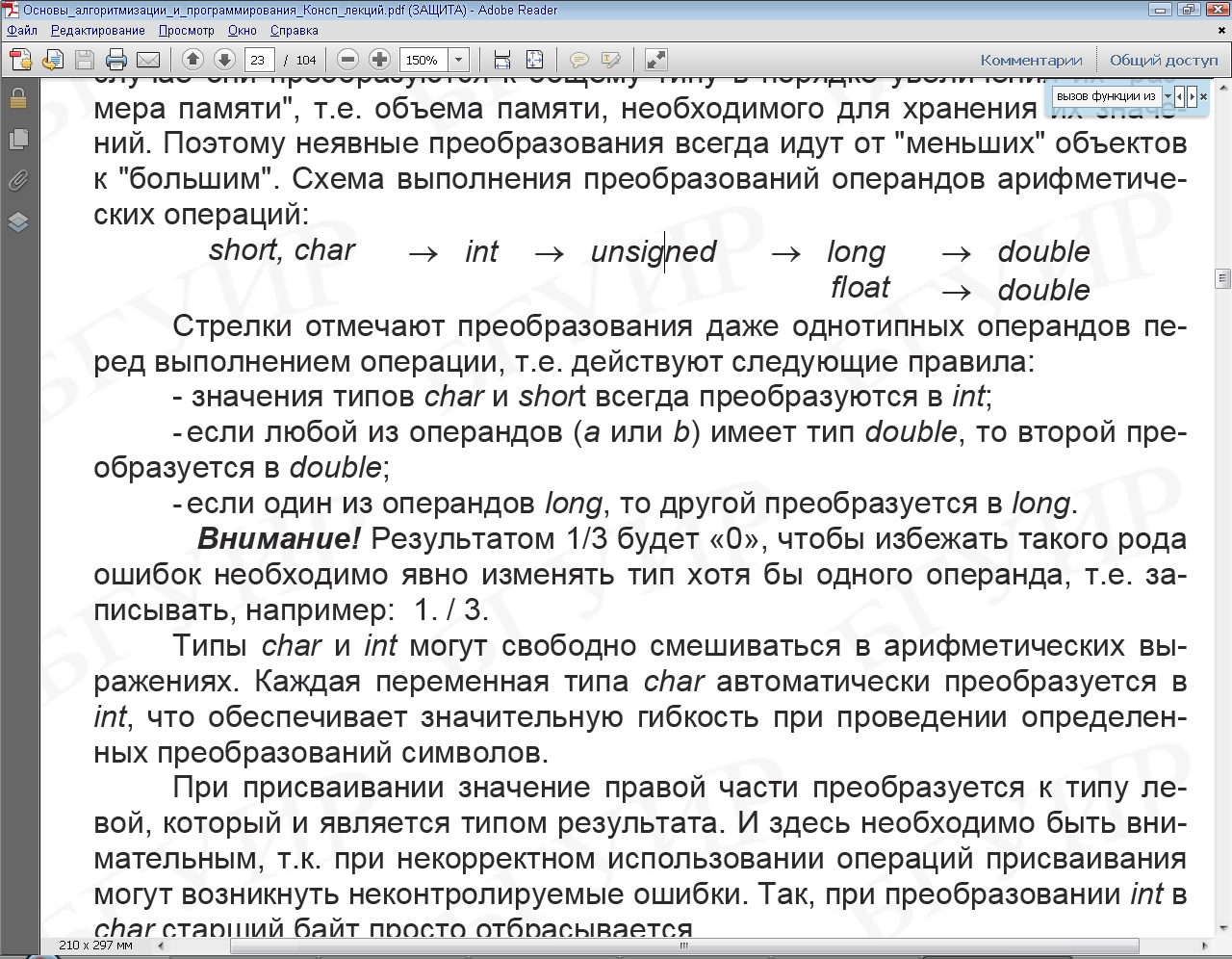Open the find options dropdown arrow

1168,96
